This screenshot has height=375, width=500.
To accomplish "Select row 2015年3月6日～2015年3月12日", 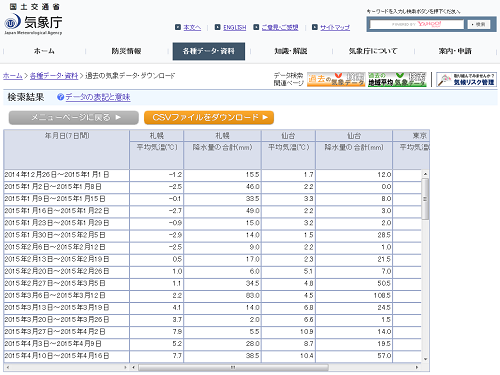I will [x=213, y=295].
